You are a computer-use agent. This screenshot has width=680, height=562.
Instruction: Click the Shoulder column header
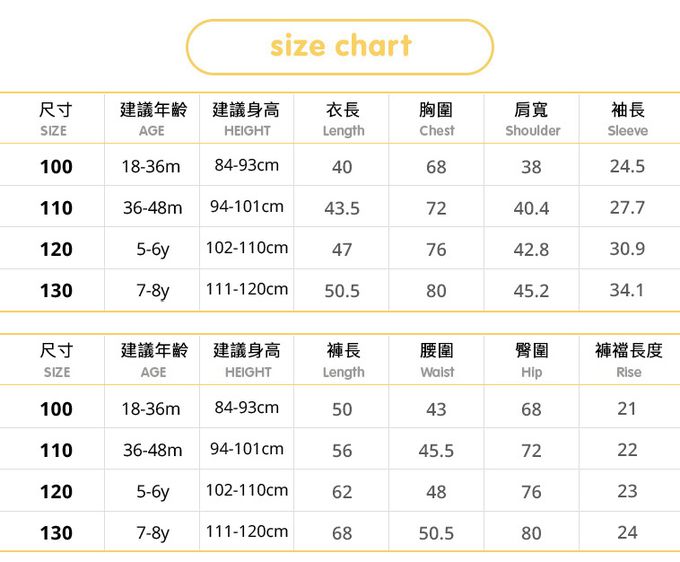click(x=532, y=119)
